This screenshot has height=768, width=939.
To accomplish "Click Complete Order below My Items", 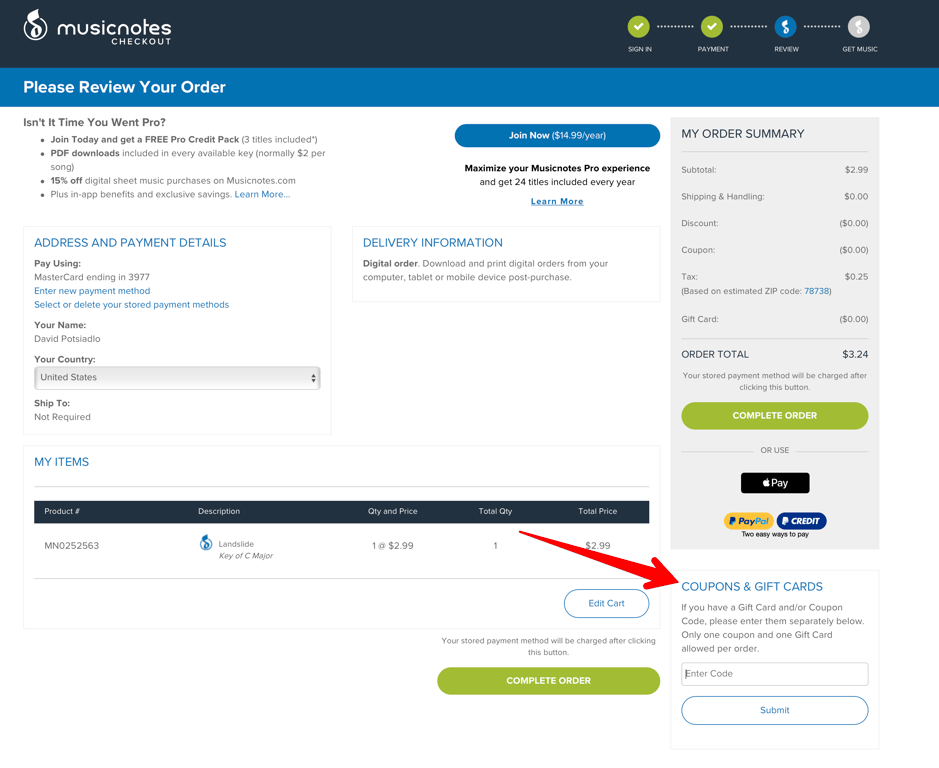I will [549, 681].
